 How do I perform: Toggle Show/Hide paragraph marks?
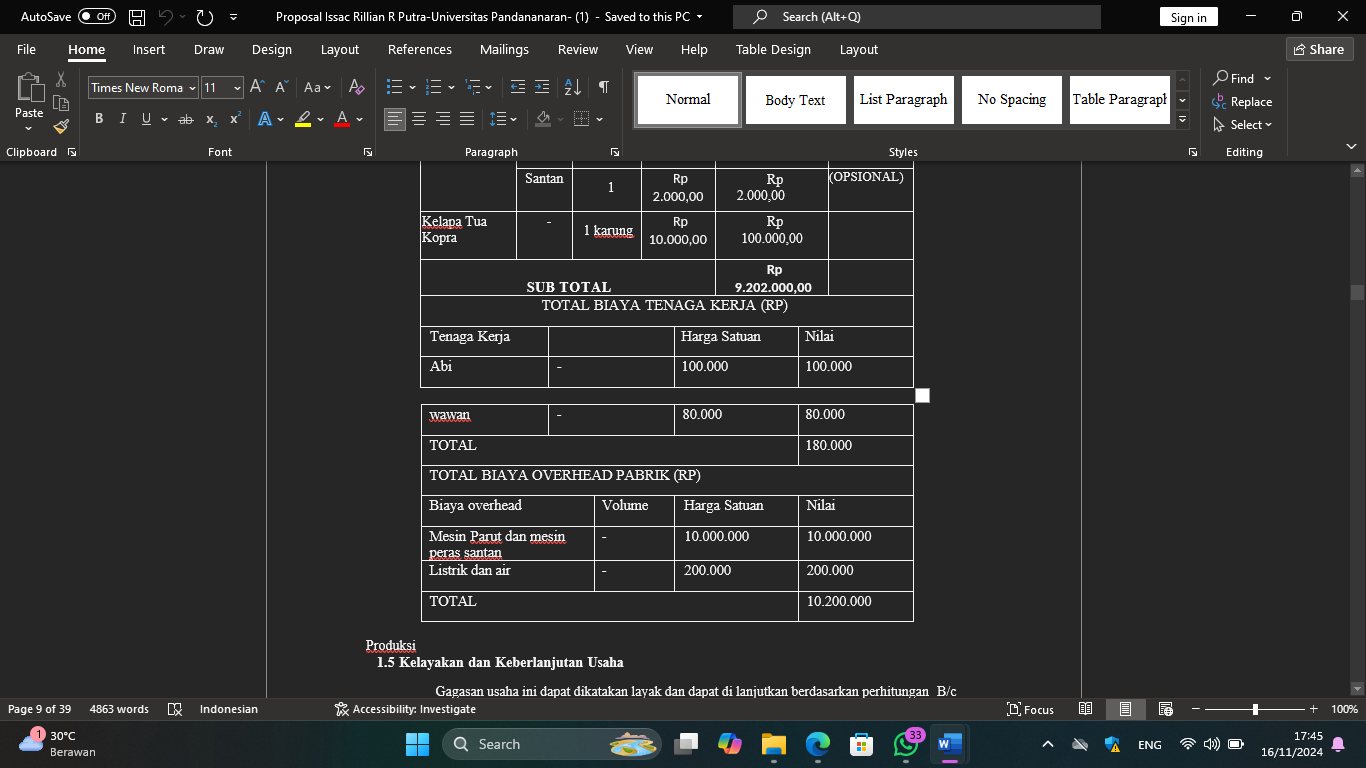click(603, 87)
